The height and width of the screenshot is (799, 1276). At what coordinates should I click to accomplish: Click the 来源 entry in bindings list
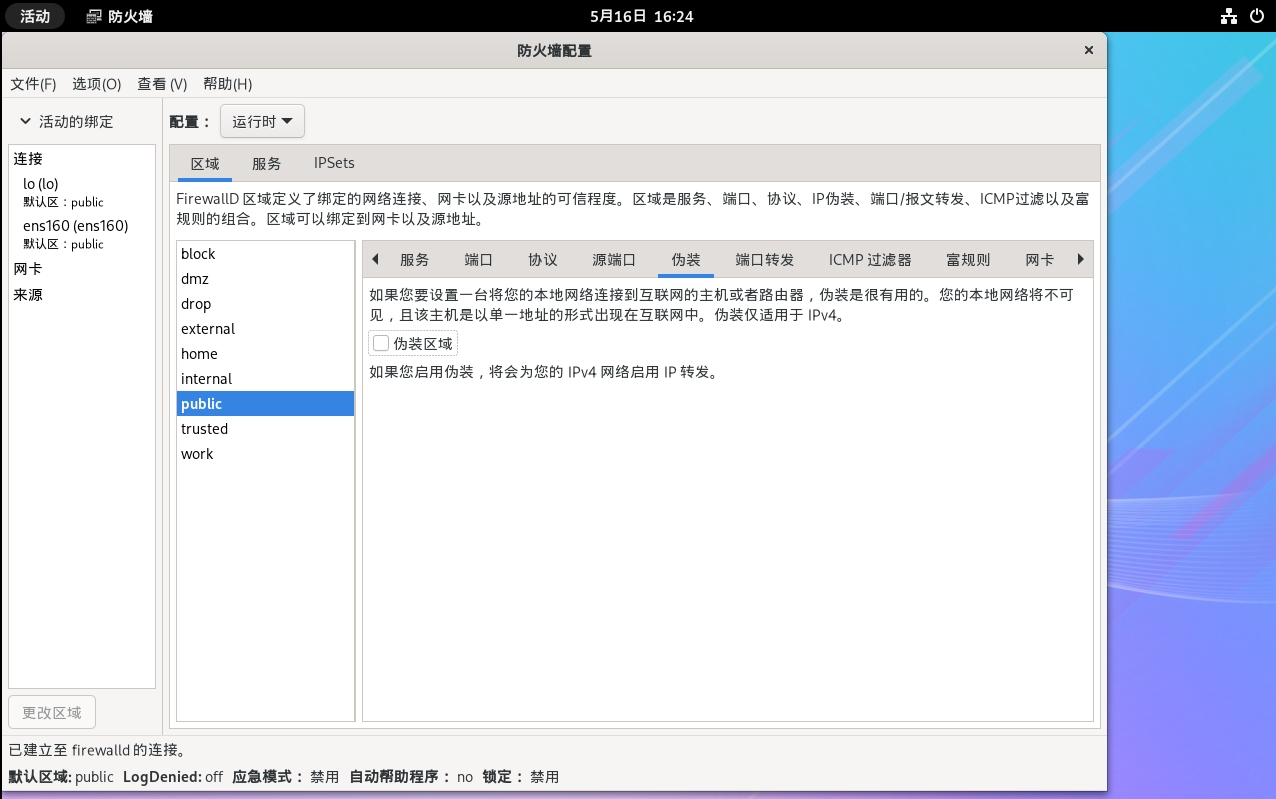pyautogui.click(x=28, y=295)
